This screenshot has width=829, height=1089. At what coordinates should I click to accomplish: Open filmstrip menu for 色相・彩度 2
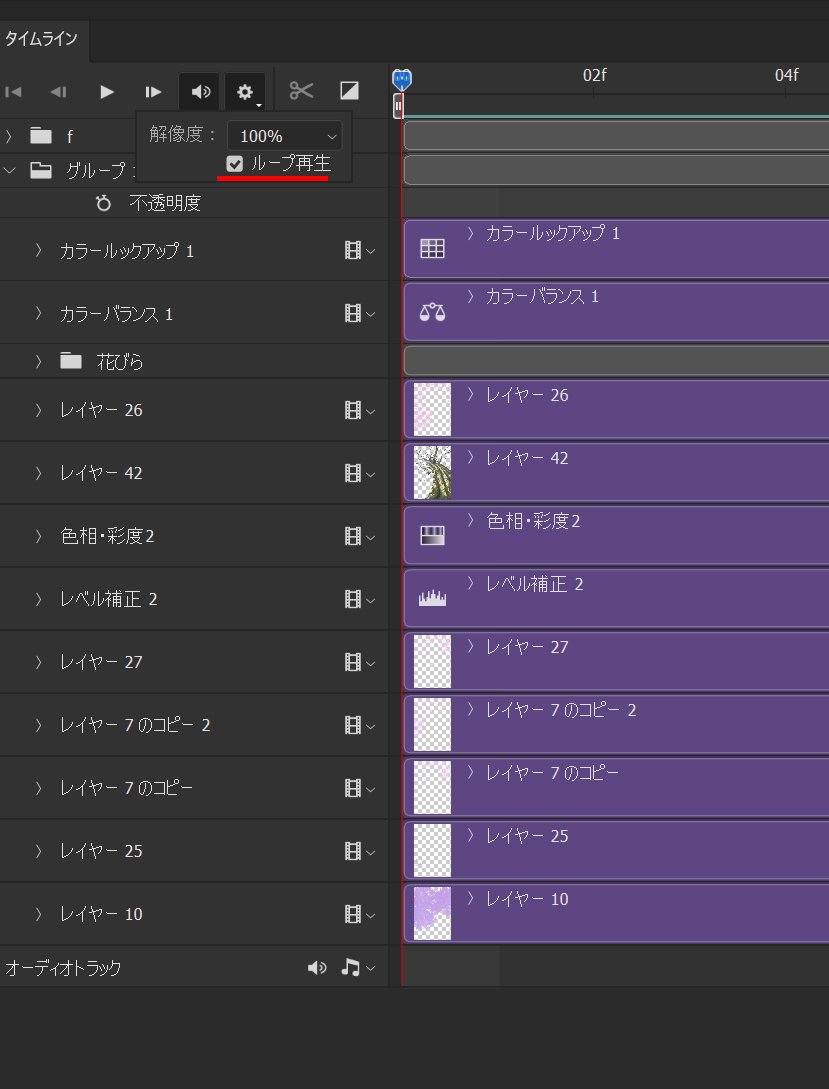(x=360, y=535)
